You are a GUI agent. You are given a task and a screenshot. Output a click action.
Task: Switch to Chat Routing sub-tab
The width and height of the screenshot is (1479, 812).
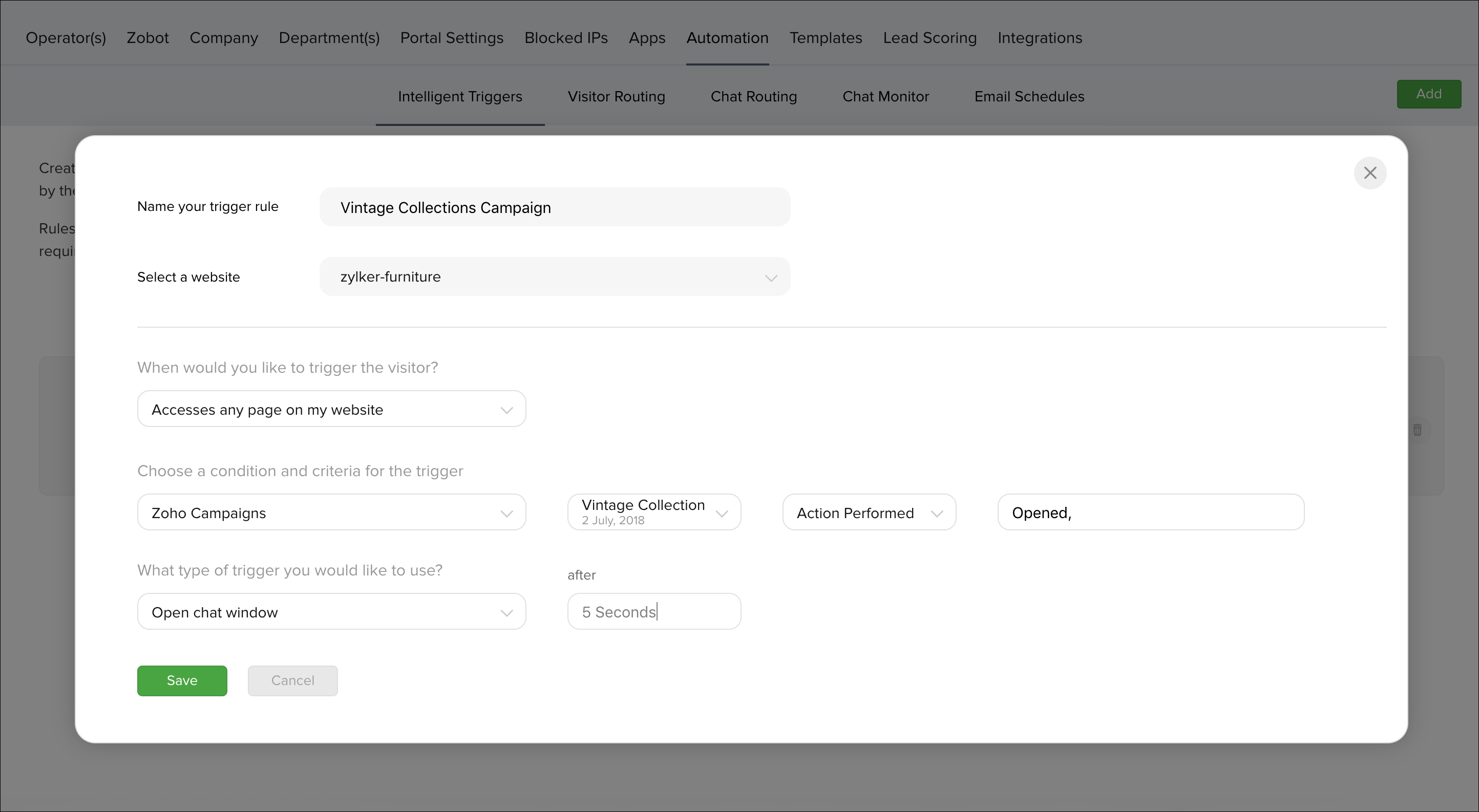[x=753, y=96]
